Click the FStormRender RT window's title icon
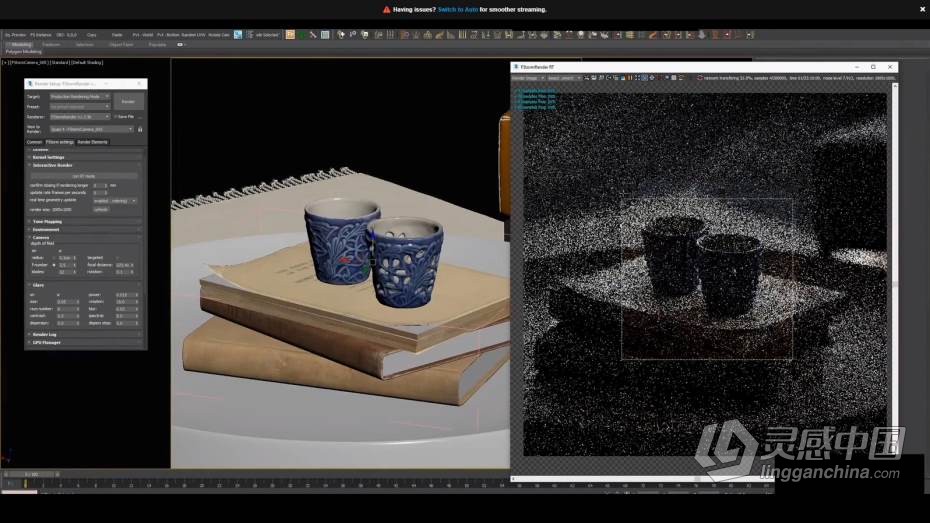 click(x=516, y=67)
